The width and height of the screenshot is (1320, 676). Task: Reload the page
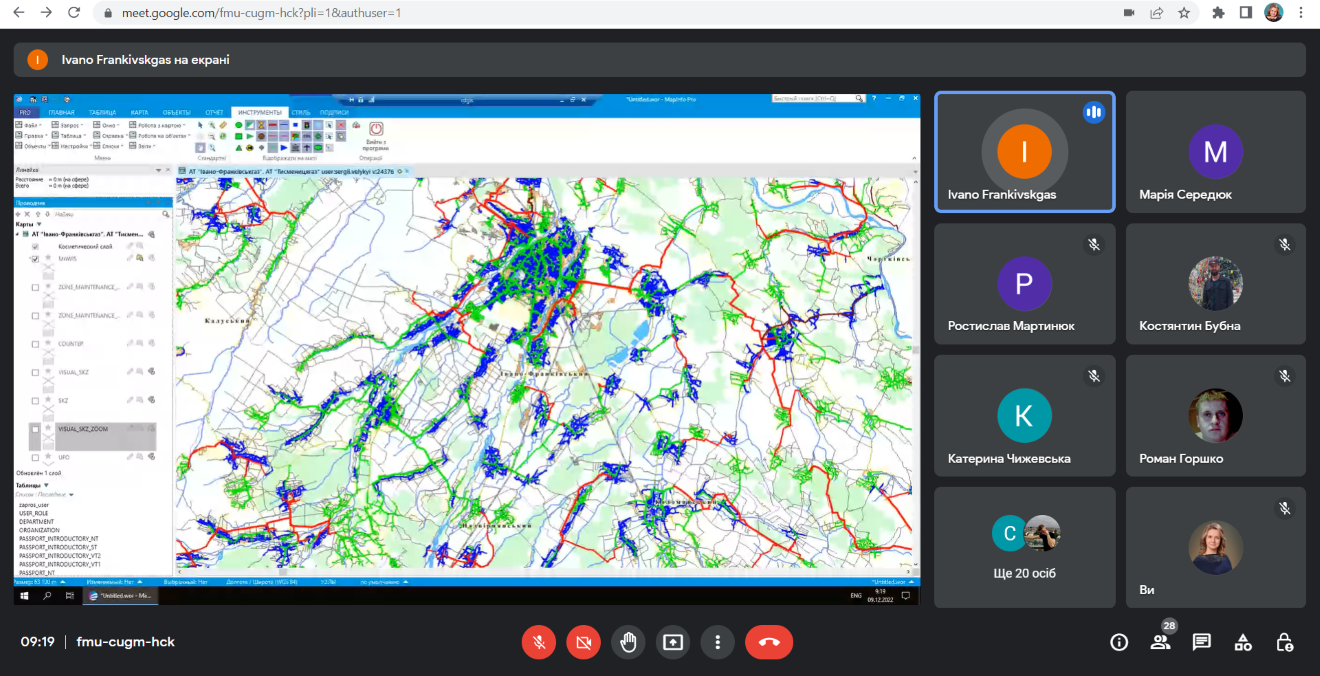[x=73, y=13]
